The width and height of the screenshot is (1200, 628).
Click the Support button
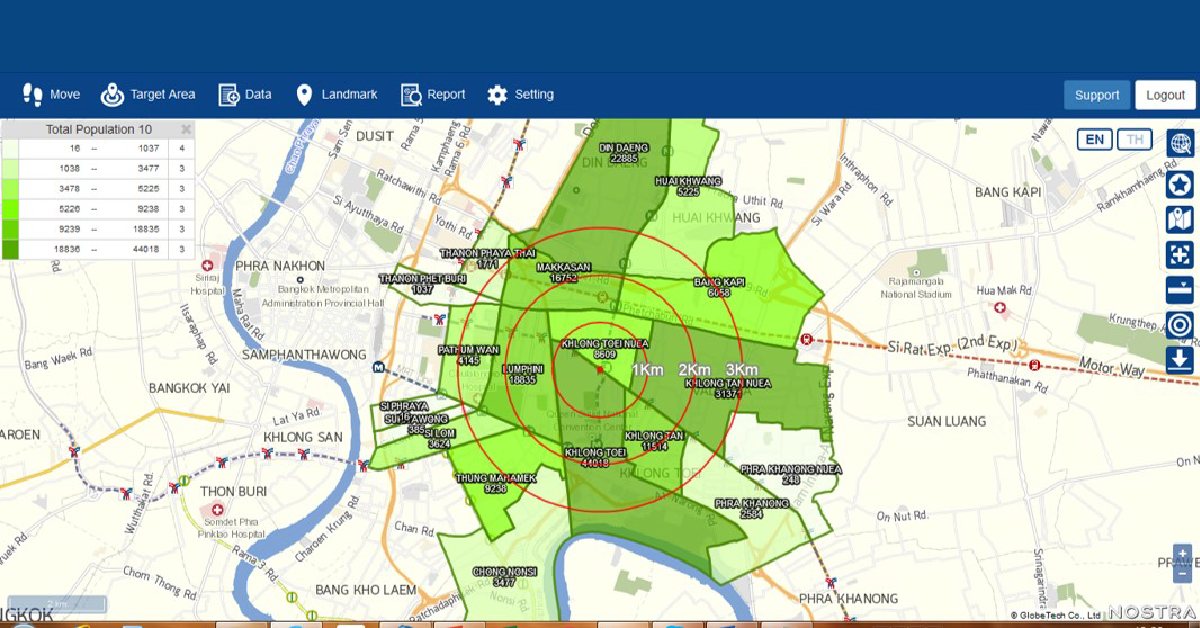tap(1097, 95)
